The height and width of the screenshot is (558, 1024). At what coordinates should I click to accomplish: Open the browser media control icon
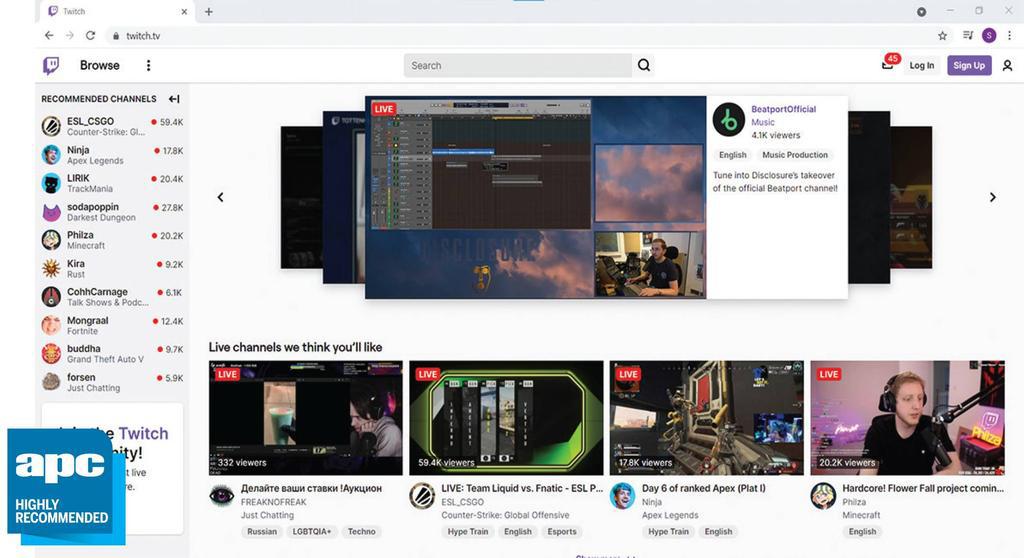pos(968,35)
